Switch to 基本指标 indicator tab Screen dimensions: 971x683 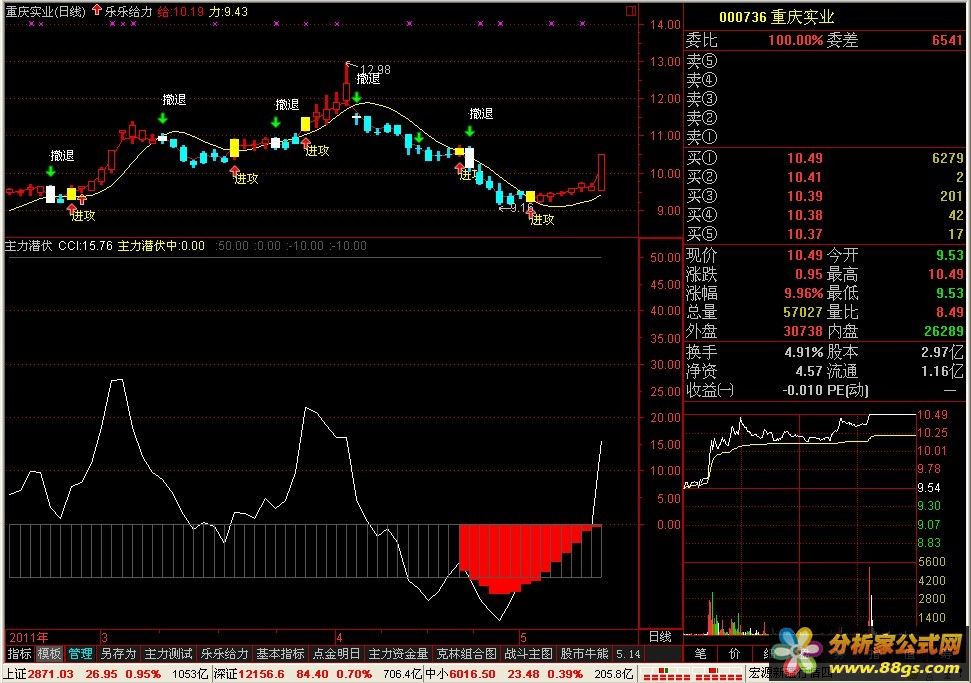click(x=280, y=654)
